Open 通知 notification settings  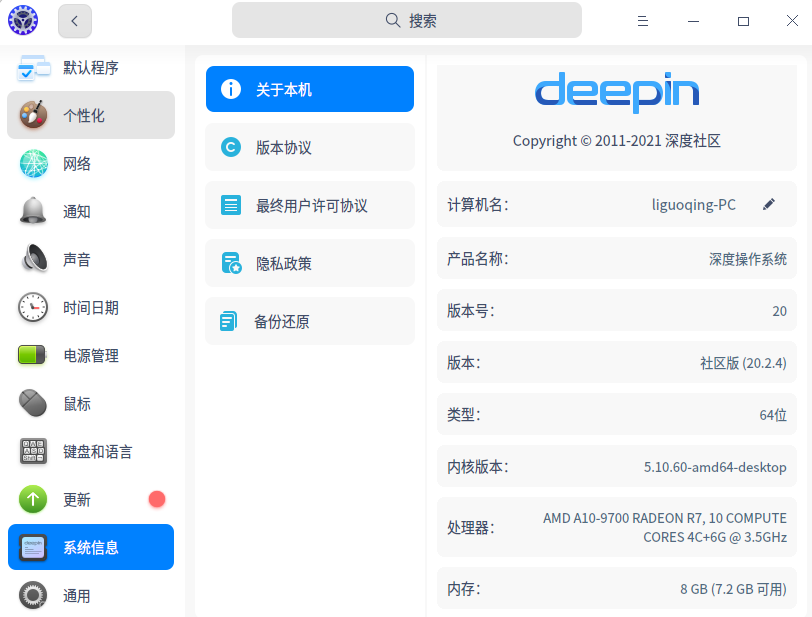tap(91, 211)
